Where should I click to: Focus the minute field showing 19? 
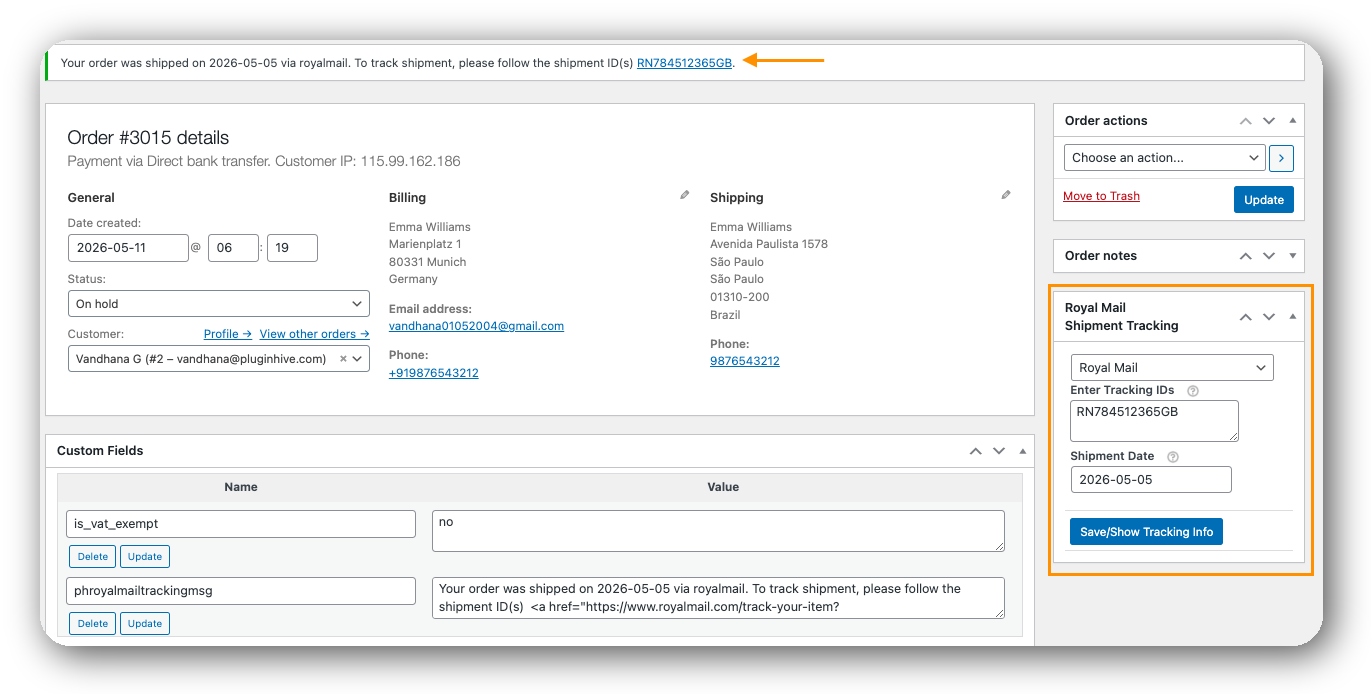tap(292, 248)
